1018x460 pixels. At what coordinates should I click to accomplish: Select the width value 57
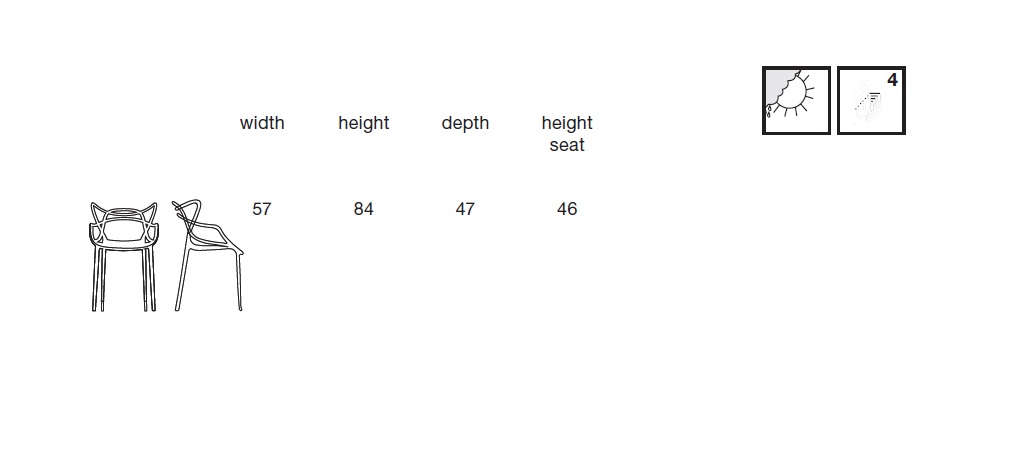pyautogui.click(x=262, y=209)
